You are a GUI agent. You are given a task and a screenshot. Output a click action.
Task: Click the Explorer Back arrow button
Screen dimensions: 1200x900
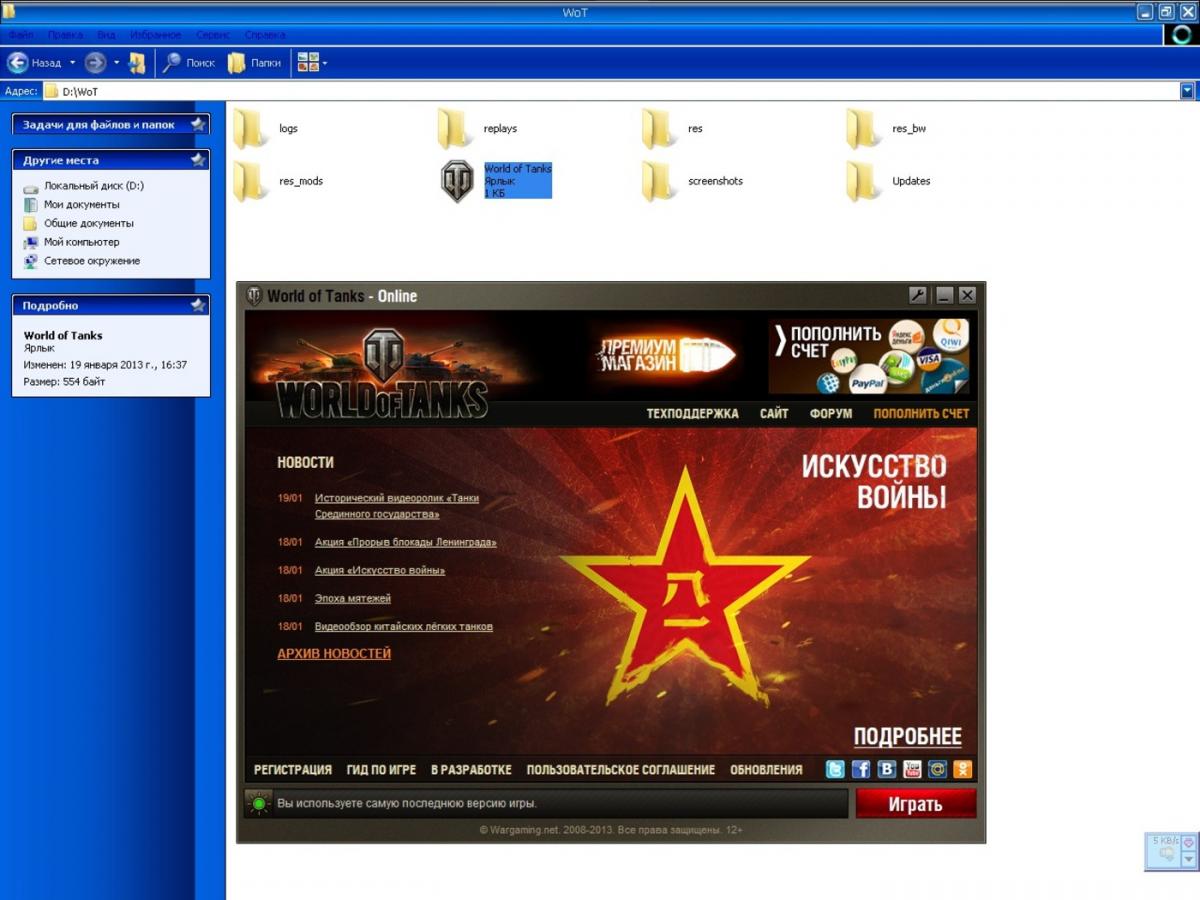17,62
